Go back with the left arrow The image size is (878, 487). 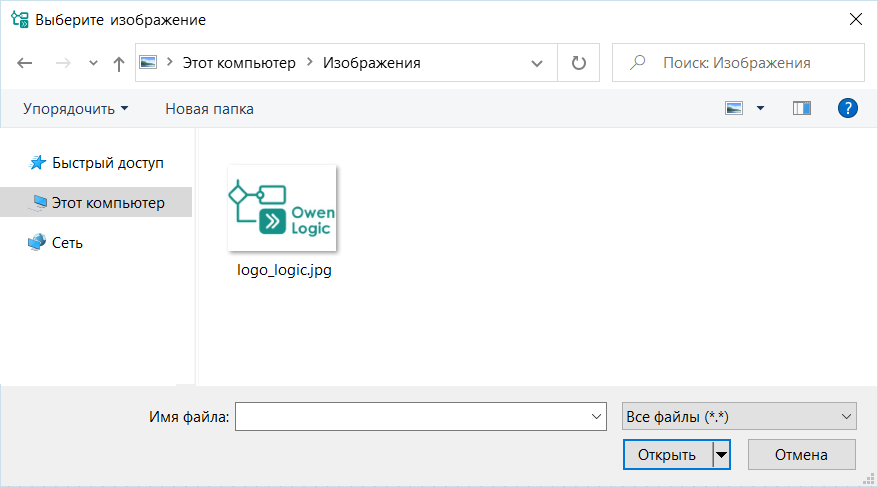[25, 63]
